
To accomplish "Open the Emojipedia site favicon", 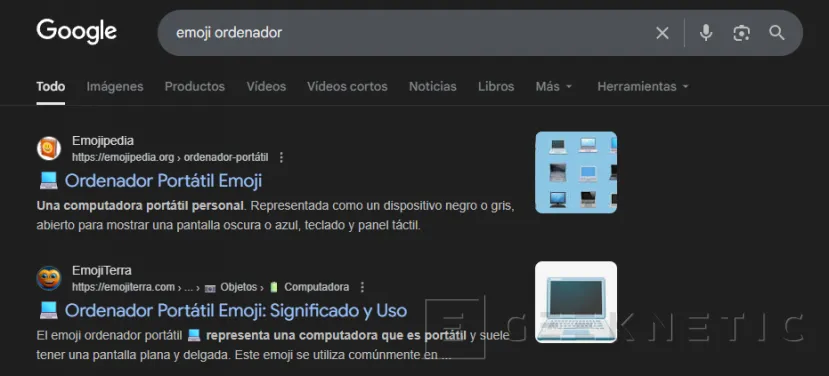I will coord(49,149).
